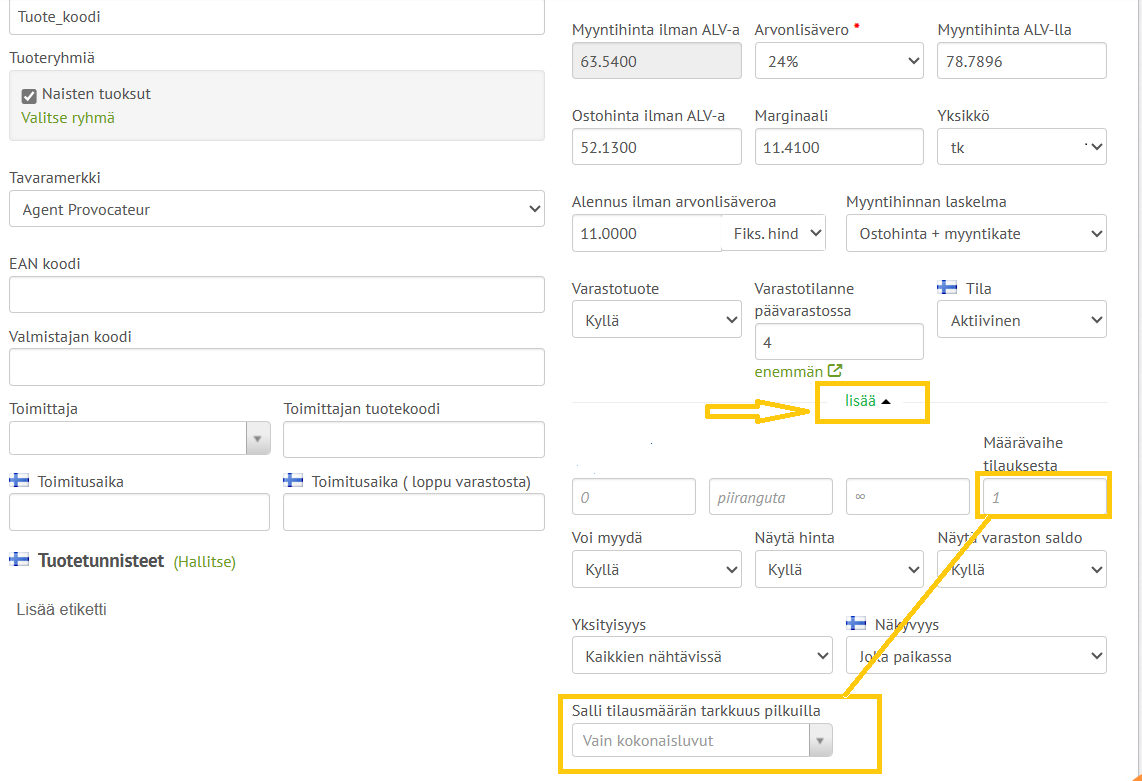The height and width of the screenshot is (781, 1142).
Task: Click the Tuotetunnisteet heading text
Action: 101,560
